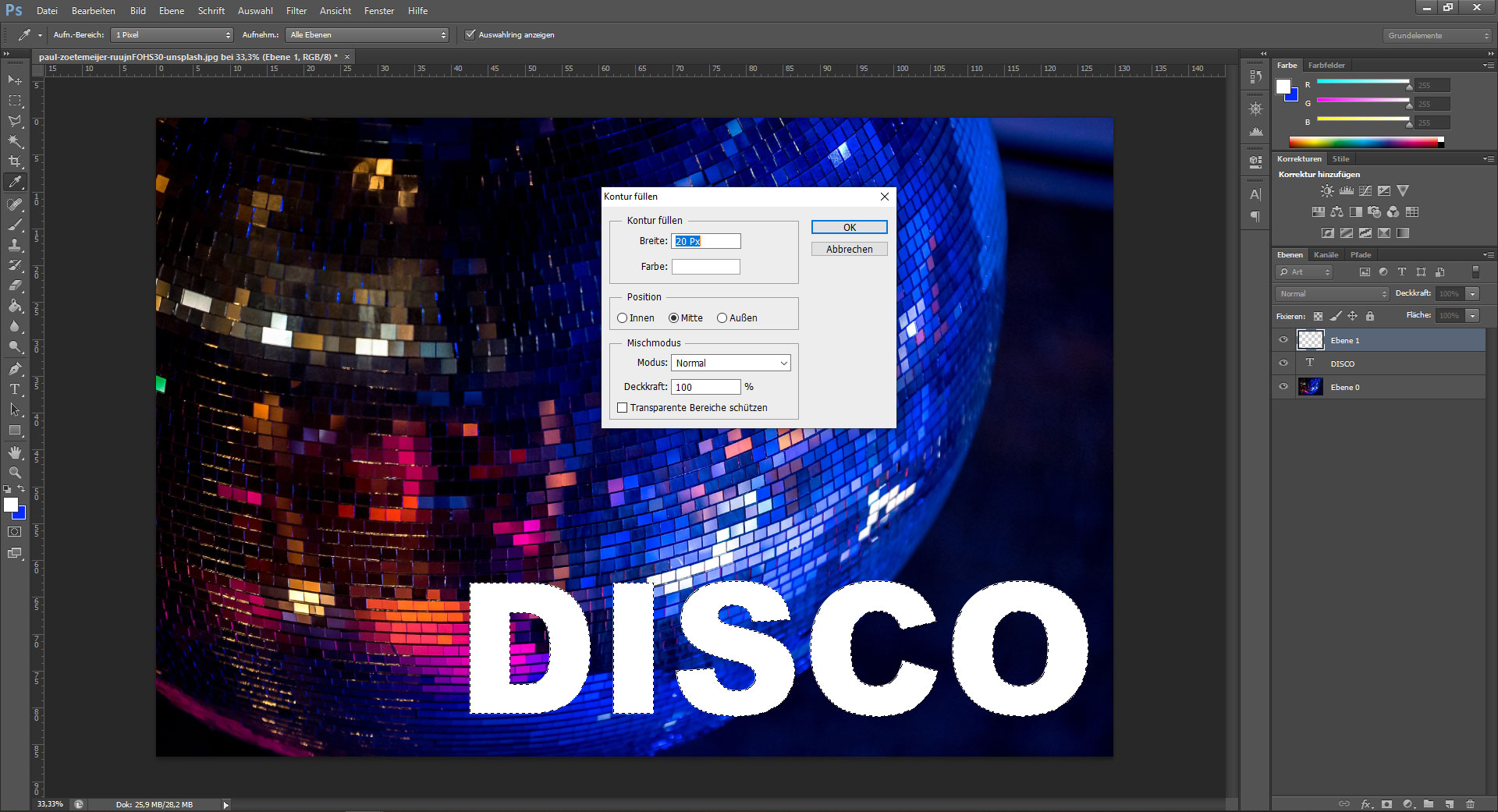This screenshot has height=812, width=1498.
Task: Click the trash icon to delete layer
Action: [x=1470, y=803]
